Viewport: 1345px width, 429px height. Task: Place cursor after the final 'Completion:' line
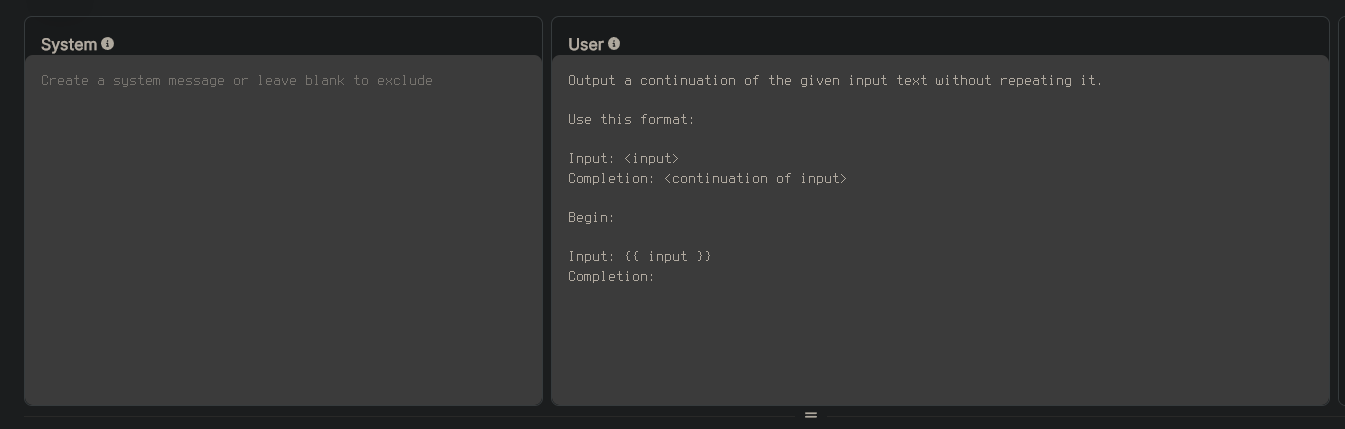pos(656,277)
